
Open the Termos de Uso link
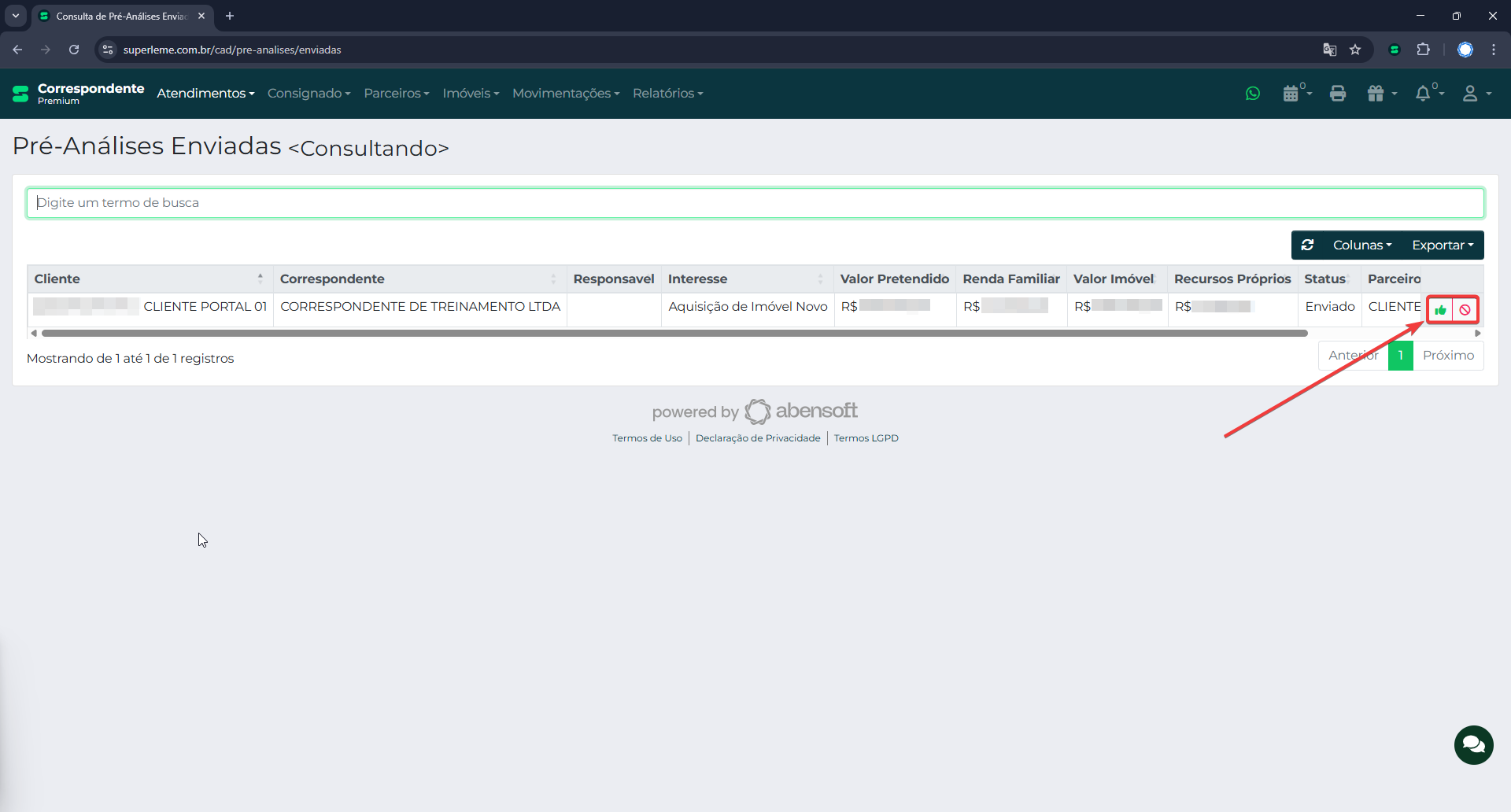coord(647,438)
